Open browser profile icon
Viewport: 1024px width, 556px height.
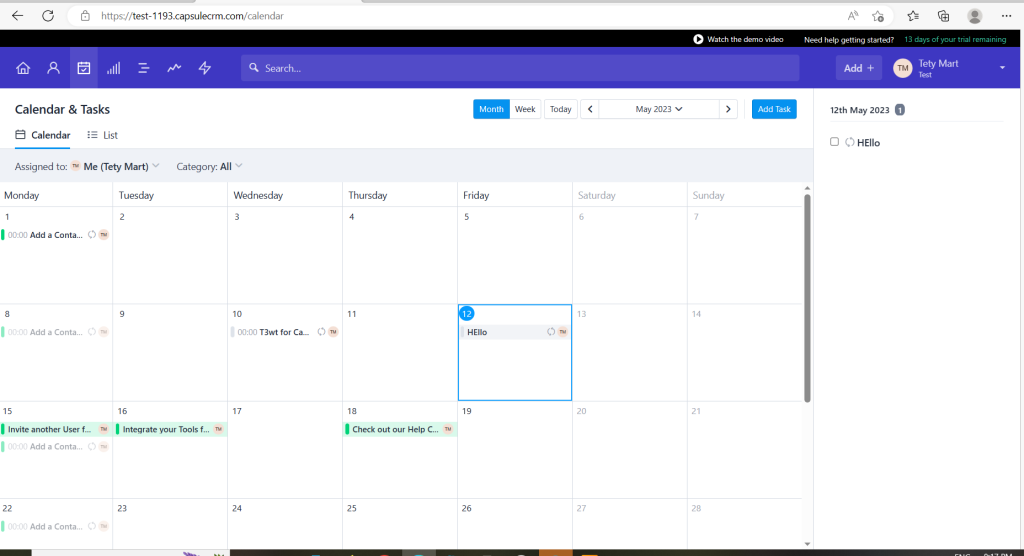click(975, 16)
